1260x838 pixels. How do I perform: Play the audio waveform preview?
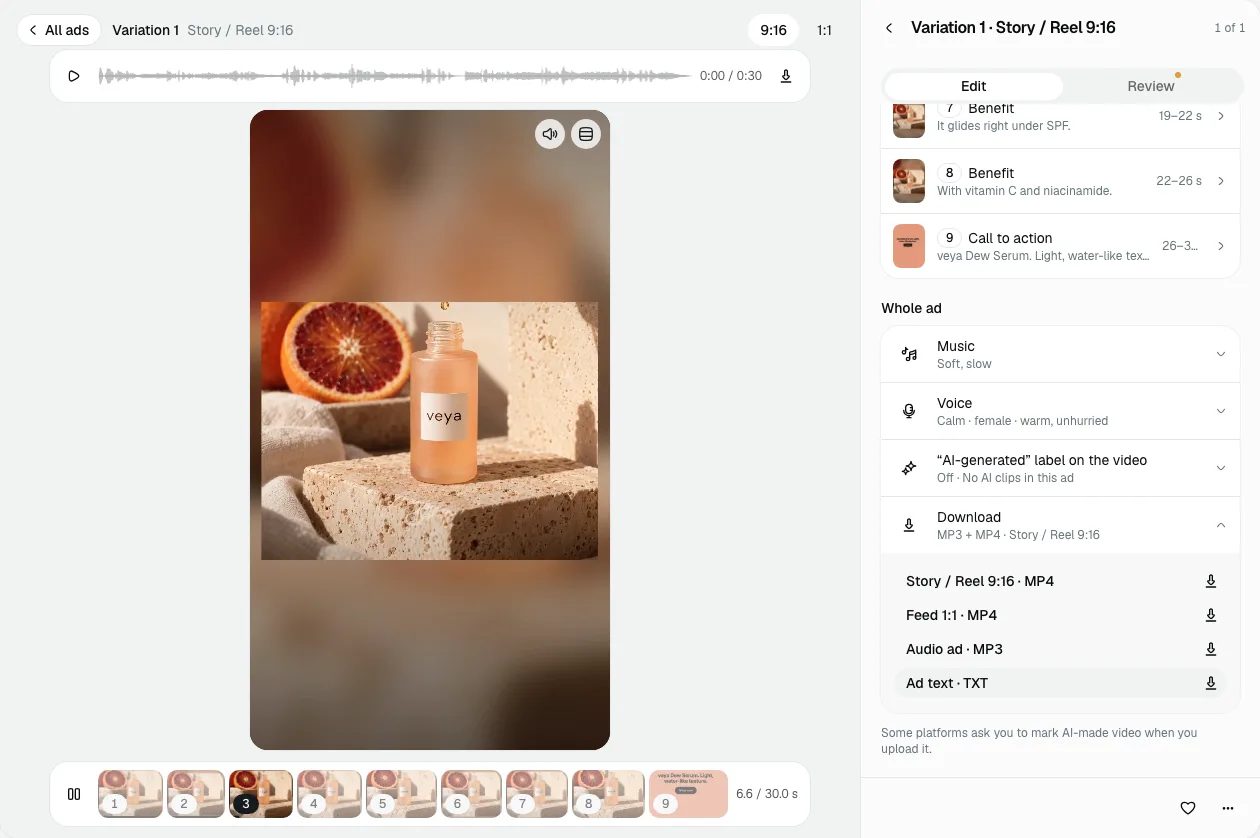[74, 76]
